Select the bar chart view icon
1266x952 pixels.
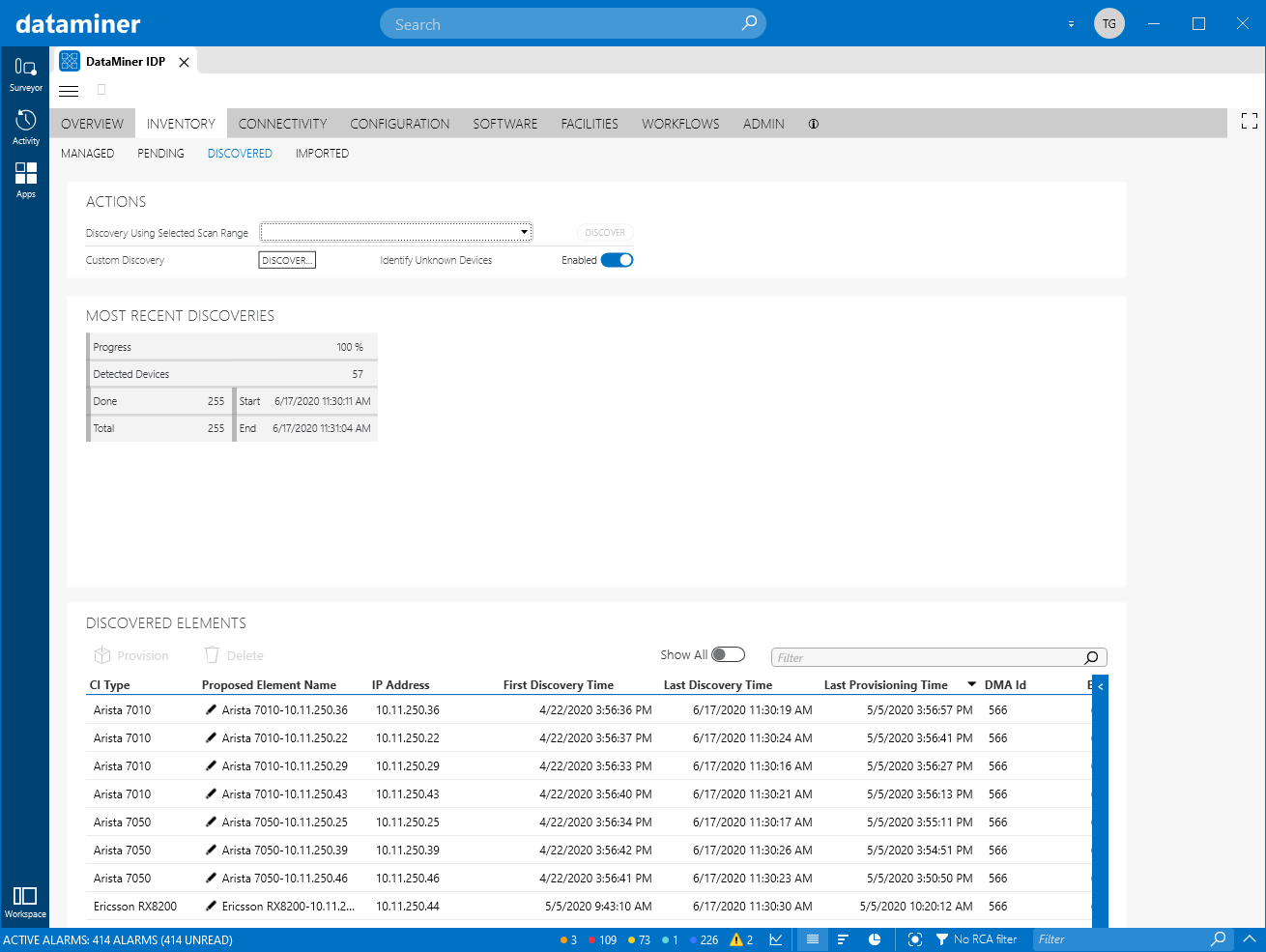(x=843, y=939)
